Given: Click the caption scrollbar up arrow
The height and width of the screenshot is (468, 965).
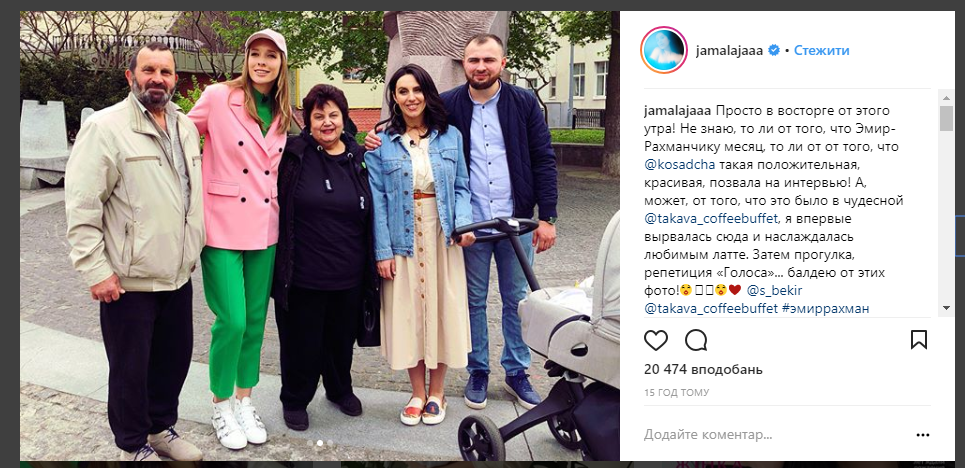Looking at the screenshot, I should click(946, 96).
